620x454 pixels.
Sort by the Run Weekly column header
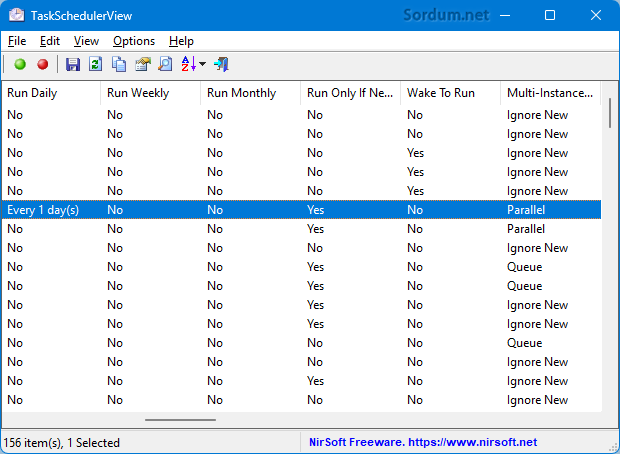(x=150, y=93)
